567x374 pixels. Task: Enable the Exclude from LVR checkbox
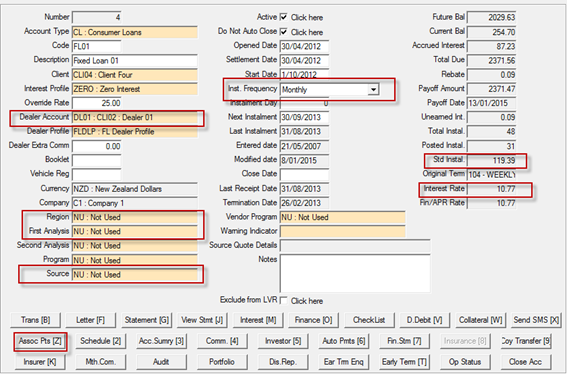click(x=284, y=301)
